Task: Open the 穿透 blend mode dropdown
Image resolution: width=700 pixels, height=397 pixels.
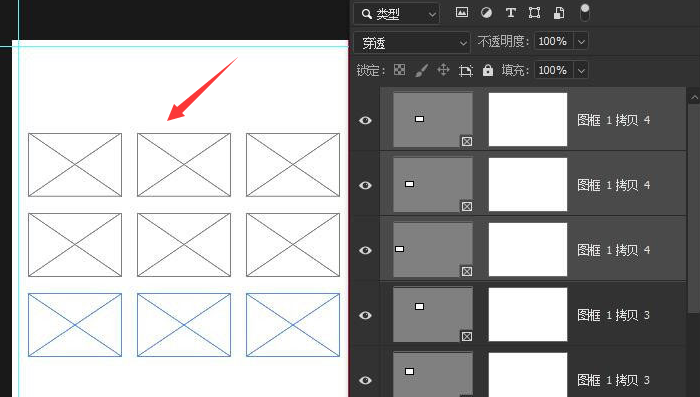Action: (412, 43)
